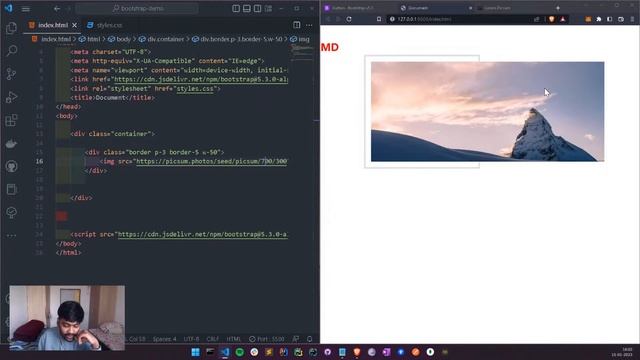Close the index.html editor tab
The width and height of the screenshot is (640, 360).
tap(74, 25)
